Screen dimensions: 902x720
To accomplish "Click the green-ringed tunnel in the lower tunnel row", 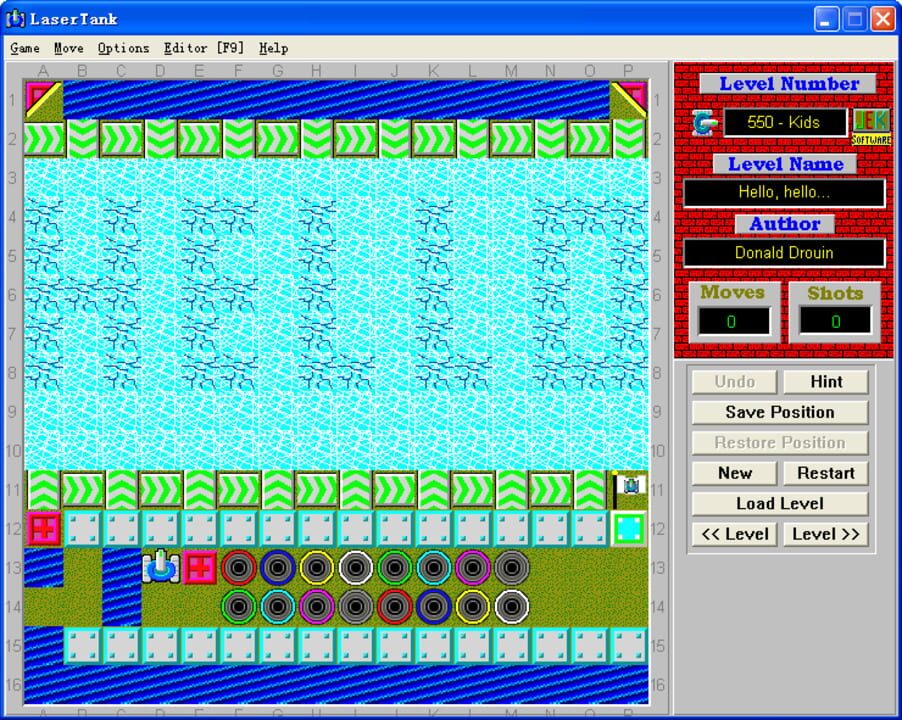I will (x=238, y=606).
